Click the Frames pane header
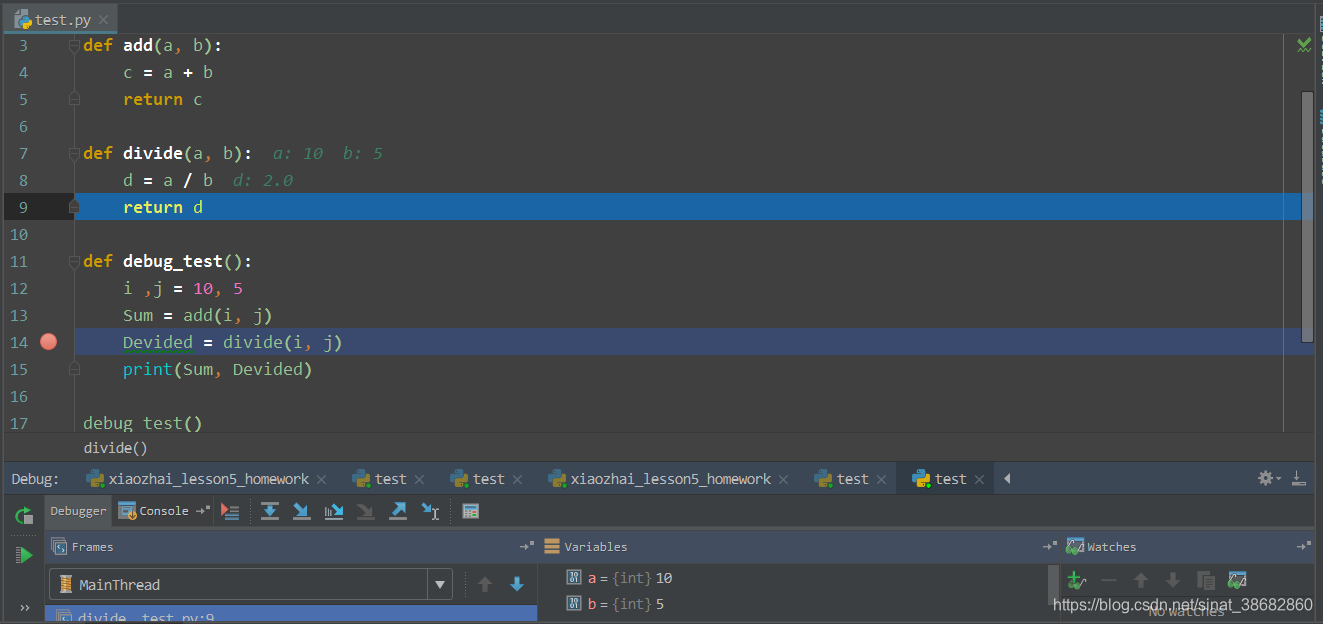 (x=290, y=547)
